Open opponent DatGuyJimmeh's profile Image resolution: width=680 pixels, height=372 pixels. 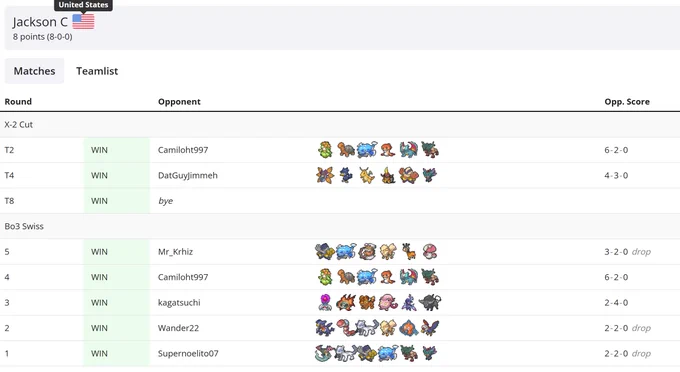(x=188, y=176)
